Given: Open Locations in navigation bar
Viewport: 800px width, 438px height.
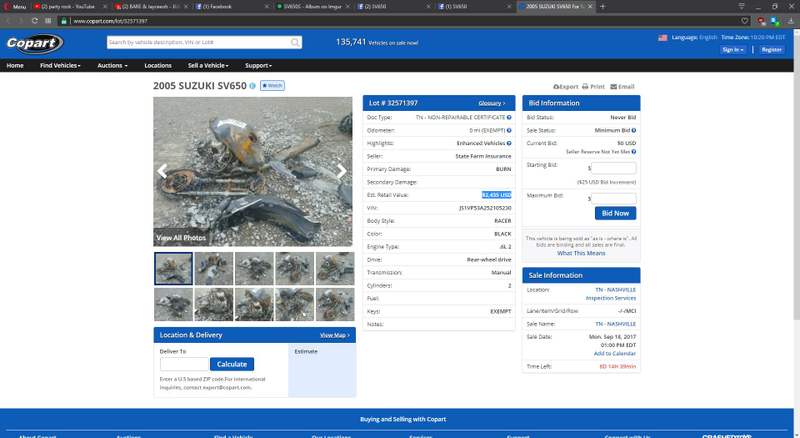Looking at the screenshot, I should [x=158, y=65].
